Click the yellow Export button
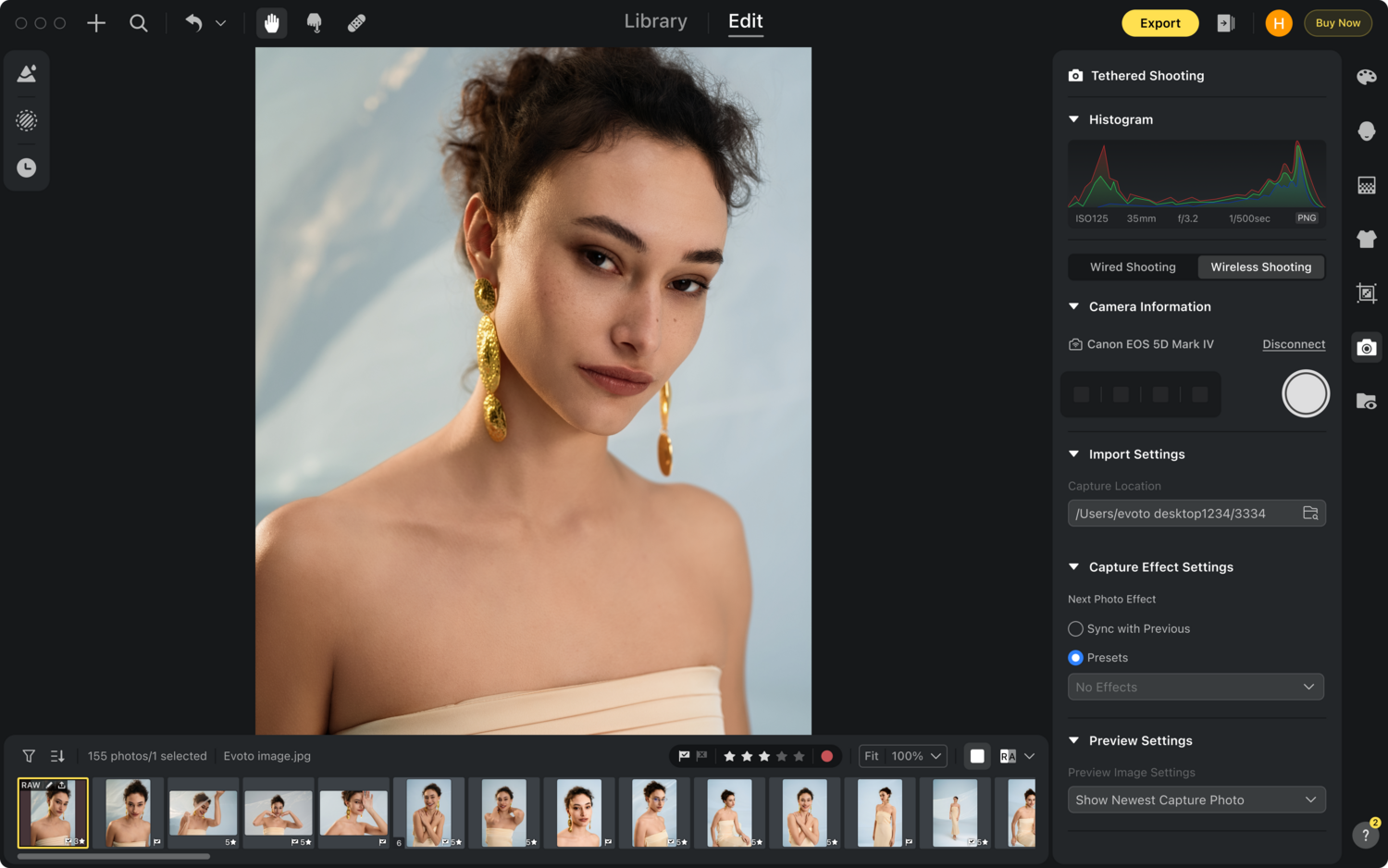Viewport: 1388px width, 868px height. pyautogui.click(x=1159, y=23)
